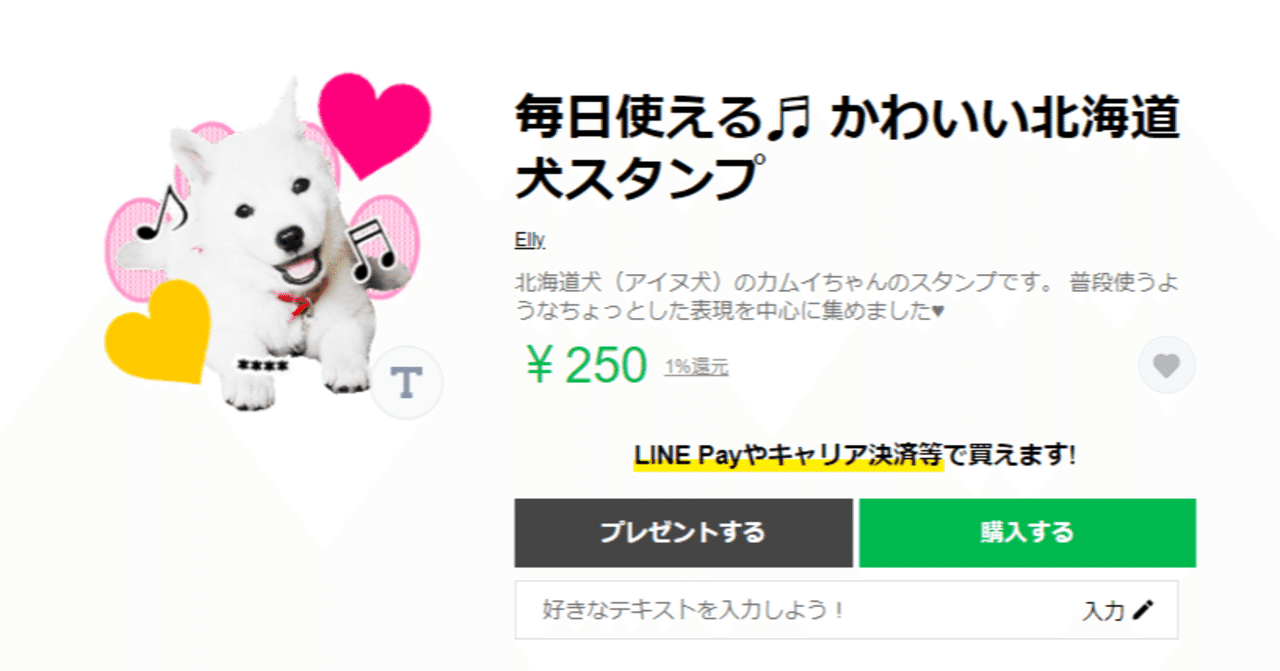This screenshot has width=1280, height=671.
Task: Click the beamed music note right of dog
Action: click(372, 250)
